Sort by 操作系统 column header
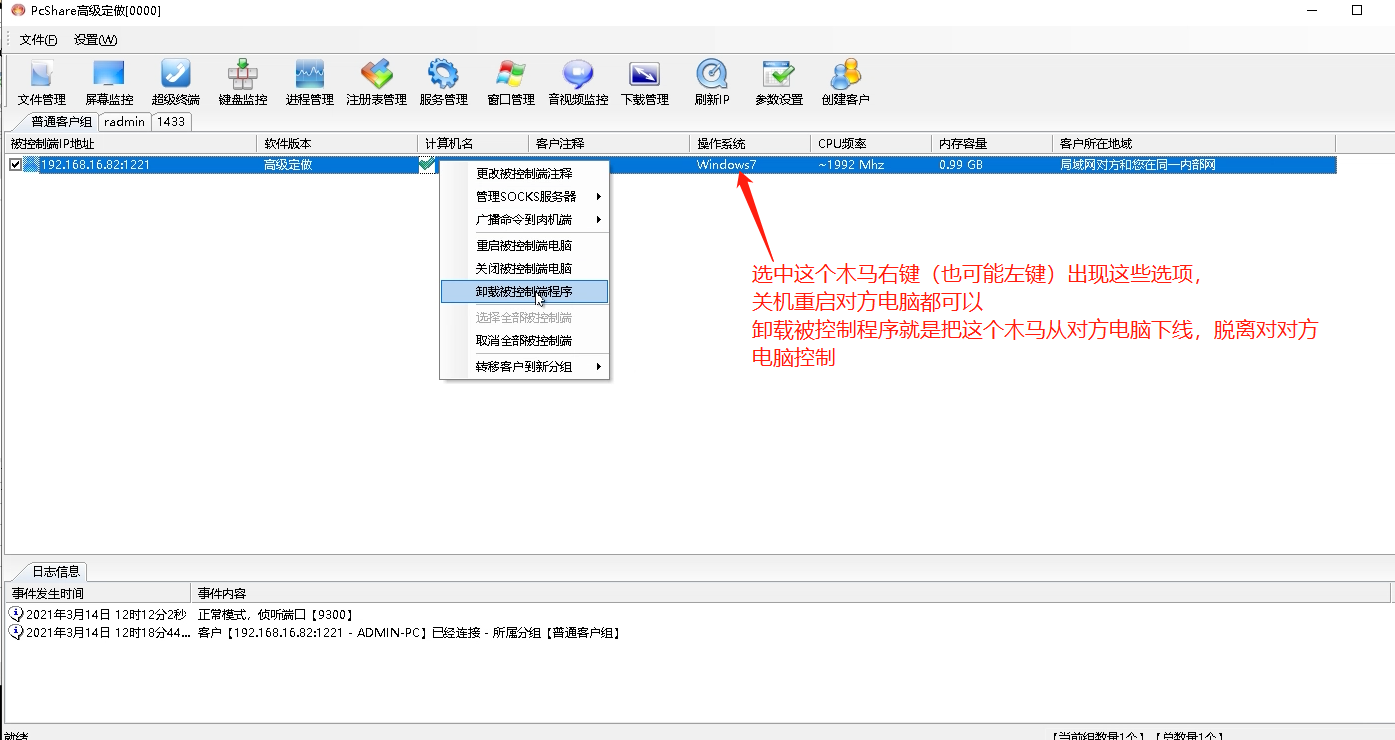The image size is (1395, 740). (x=750, y=144)
